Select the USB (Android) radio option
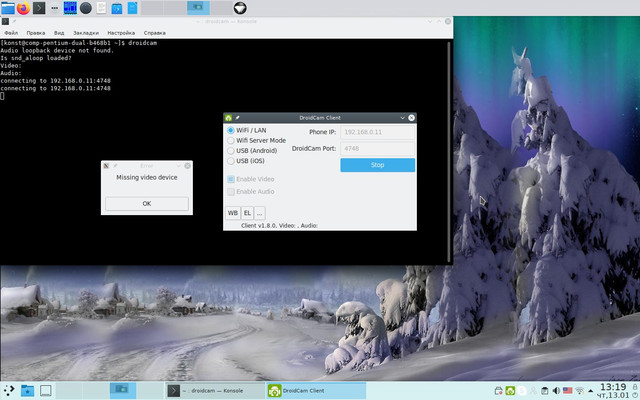Viewport: 640px width, 400px height. coord(252,151)
